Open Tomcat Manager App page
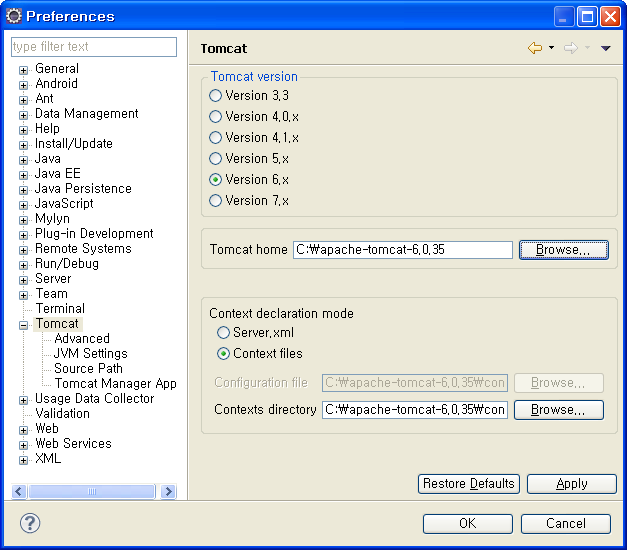The height and width of the screenshot is (550, 627). tap(116, 383)
